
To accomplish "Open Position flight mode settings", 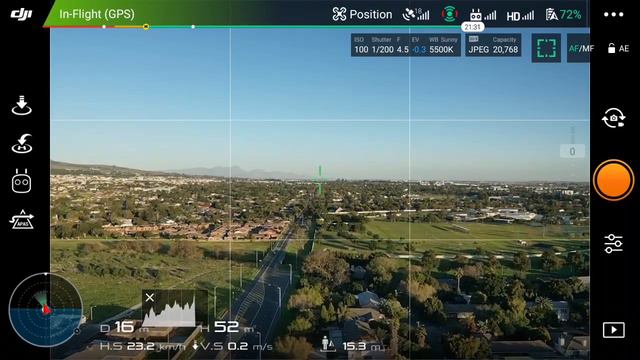I will click(x=362, y=15).
